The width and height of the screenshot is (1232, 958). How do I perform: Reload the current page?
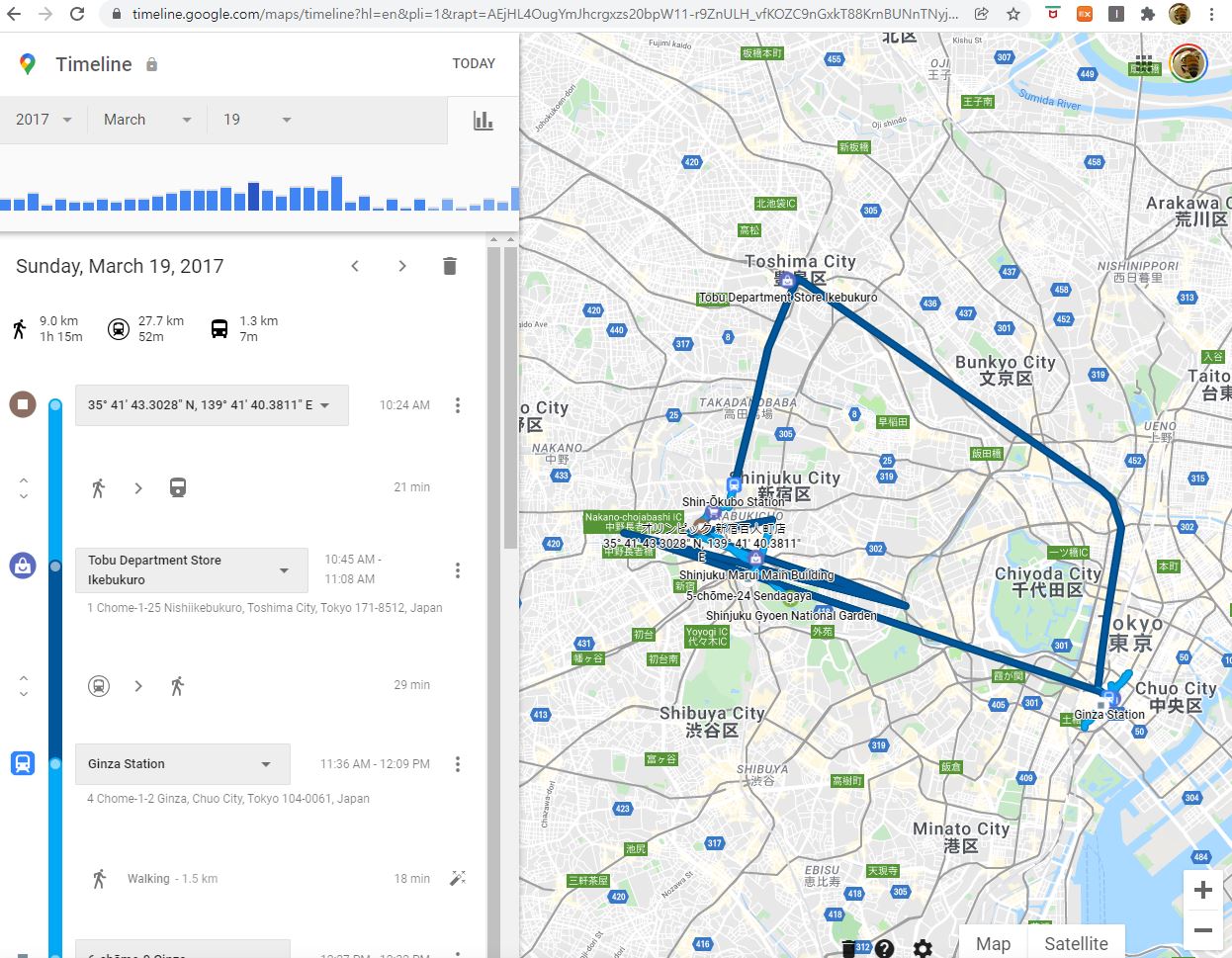pos(77,15)
